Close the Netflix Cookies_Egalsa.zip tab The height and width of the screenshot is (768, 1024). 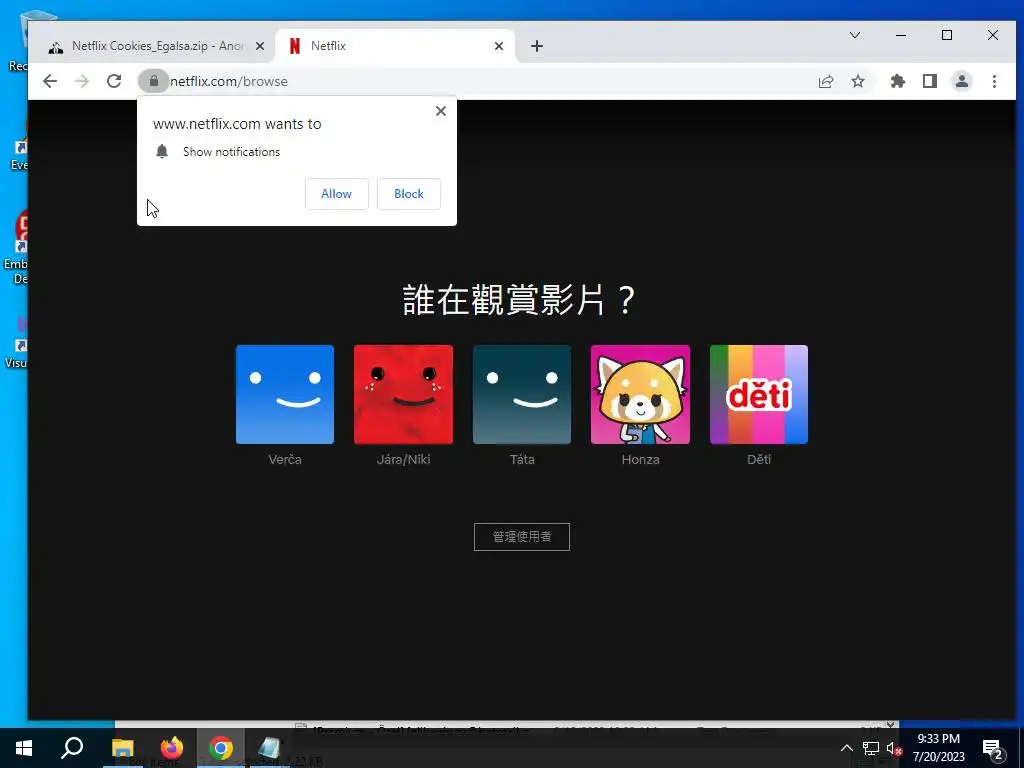click(260, 46)
